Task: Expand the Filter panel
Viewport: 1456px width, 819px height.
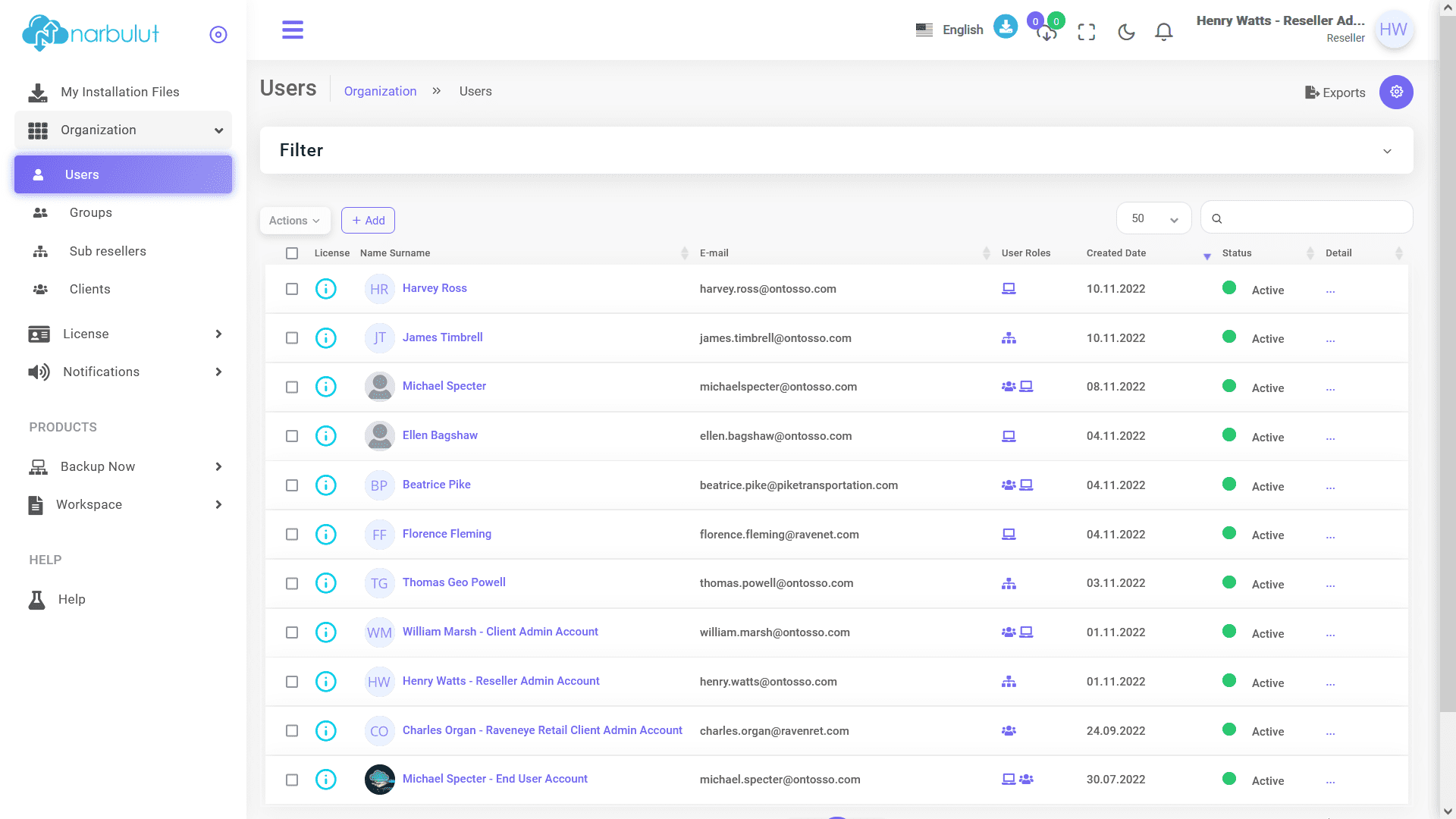Action: point(836,150)
